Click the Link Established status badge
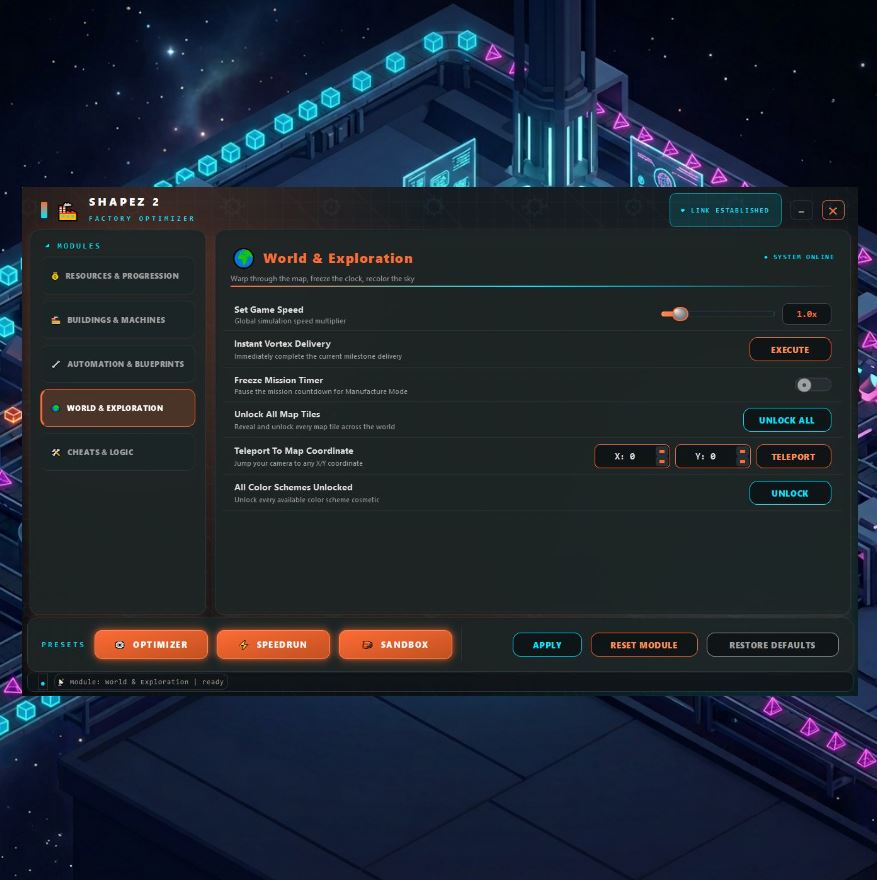The width and height of the screenshot is (877, 880). click(x=725, y=210)
